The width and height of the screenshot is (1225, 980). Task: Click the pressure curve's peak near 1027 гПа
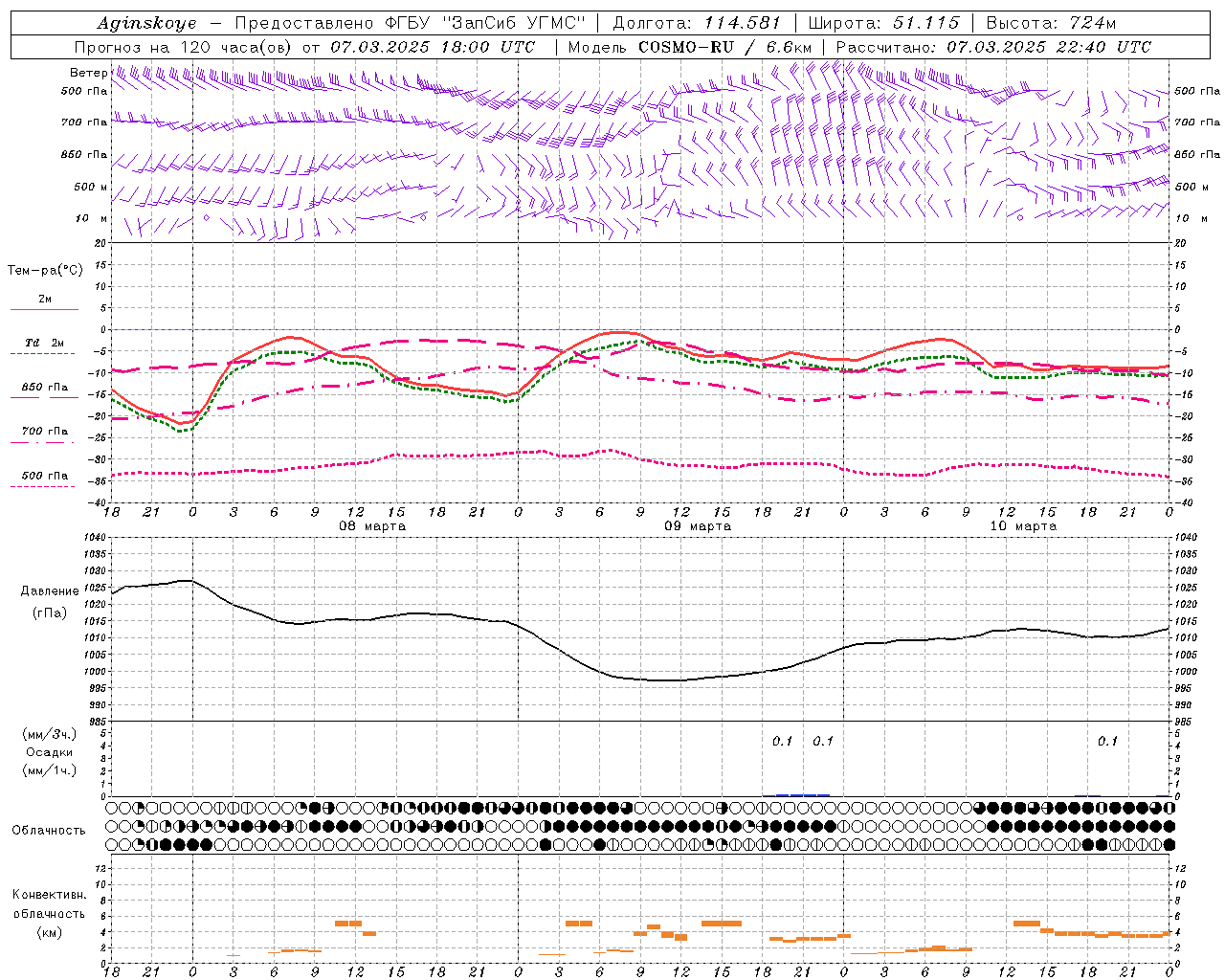coord(189,580)
